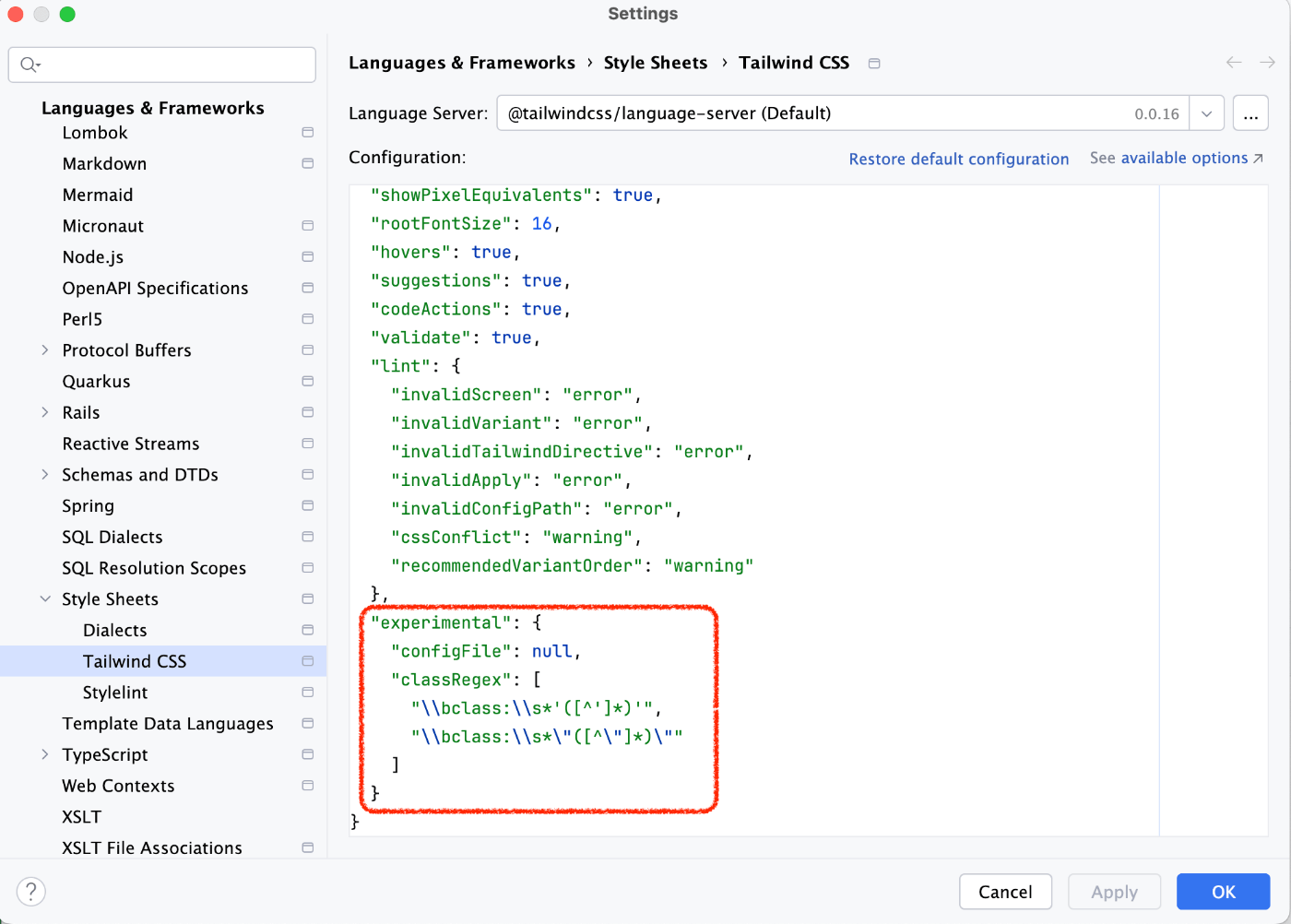The image size is (1291, 924).
Task: Click the project-level icon next to SQL Resolution Scopes
Action: tap(308, 568)
